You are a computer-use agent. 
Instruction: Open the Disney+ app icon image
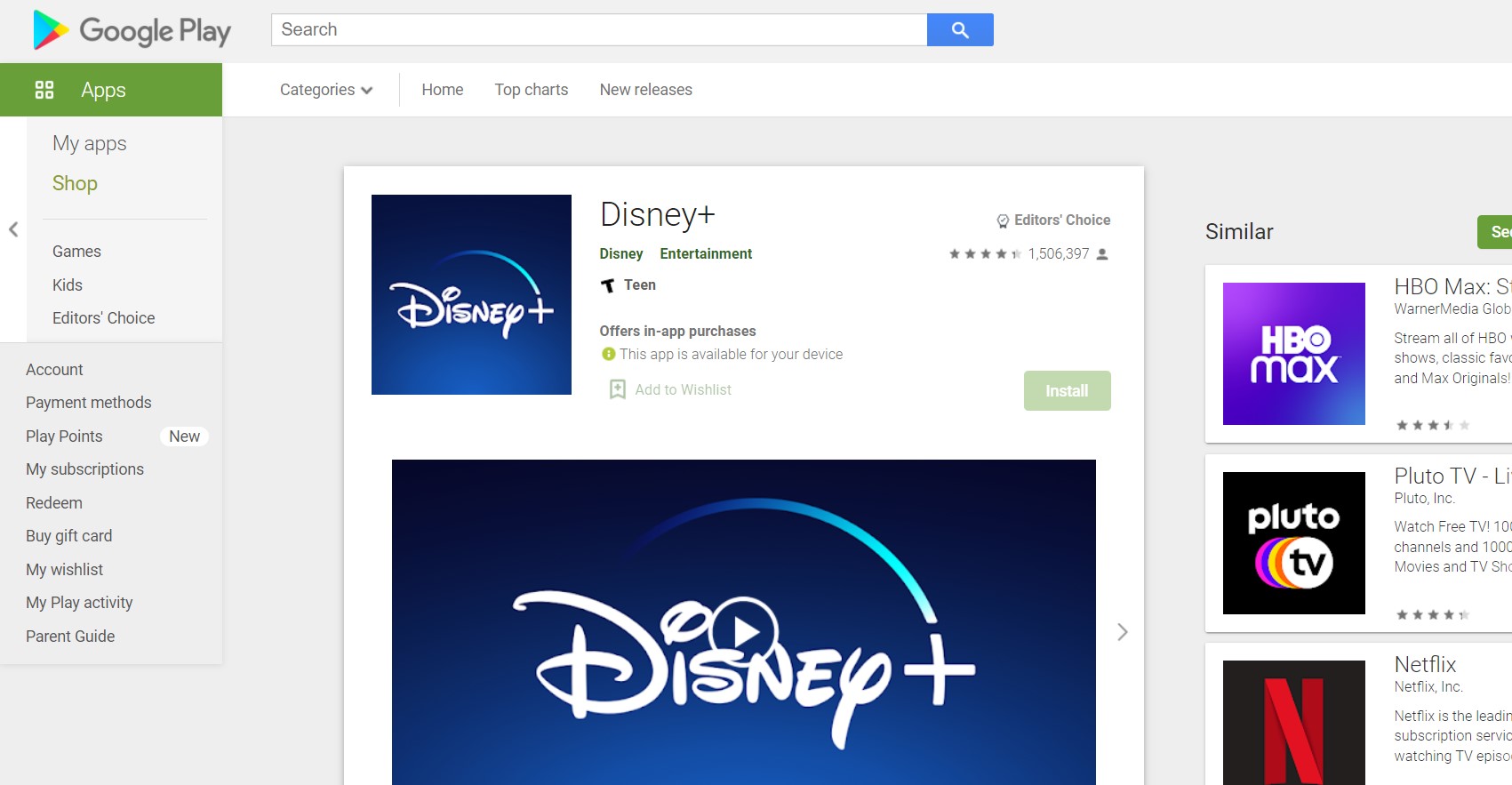tap(471, 294)
